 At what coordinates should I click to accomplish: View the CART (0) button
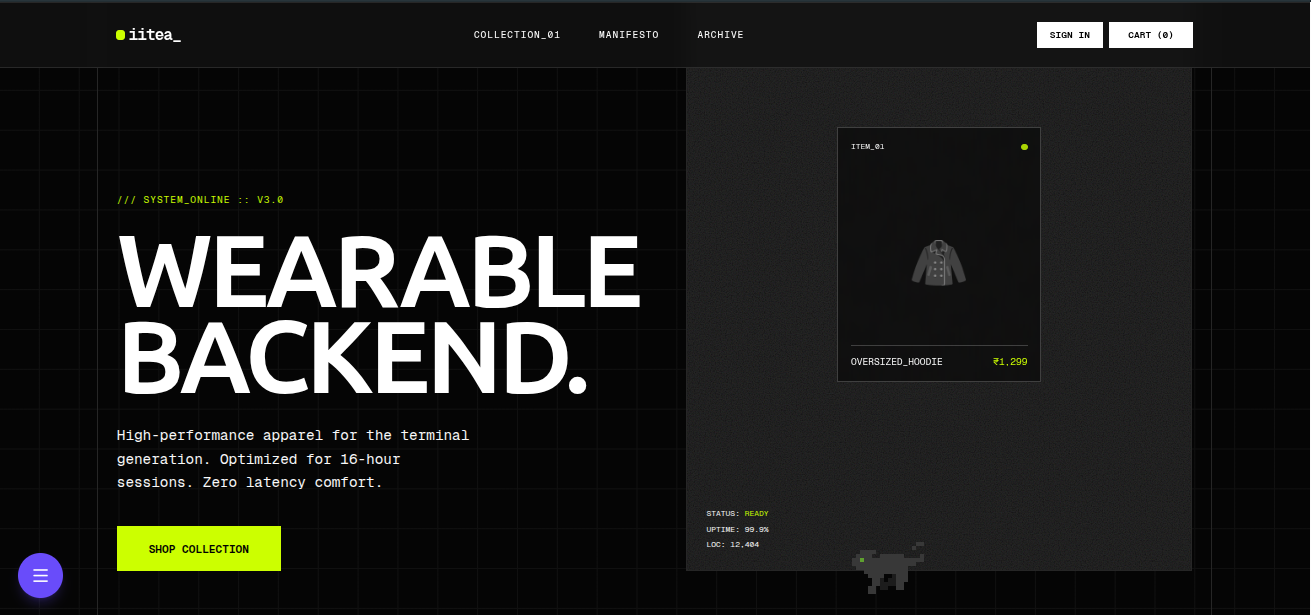tap(1150, 35)
